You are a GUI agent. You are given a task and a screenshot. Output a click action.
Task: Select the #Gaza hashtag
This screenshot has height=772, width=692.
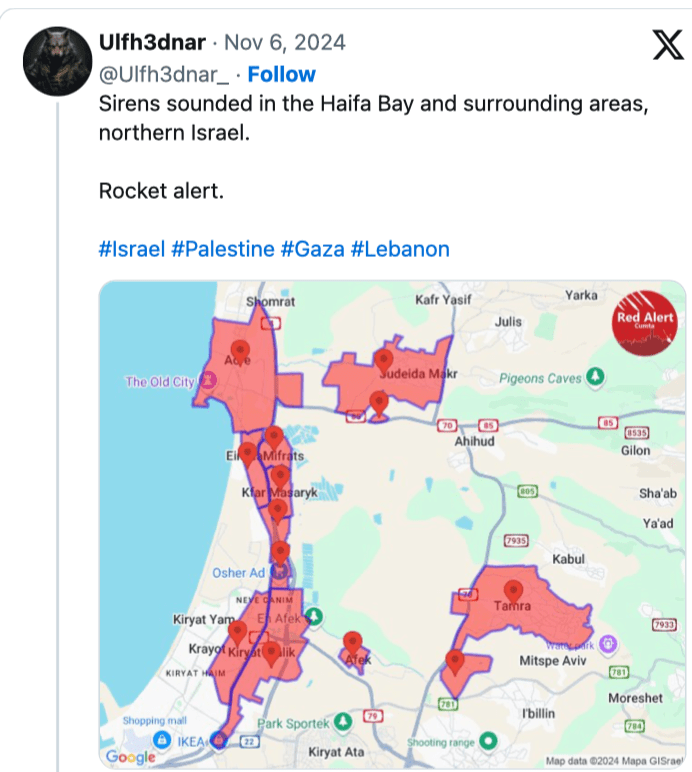click(x=312, y=249)
